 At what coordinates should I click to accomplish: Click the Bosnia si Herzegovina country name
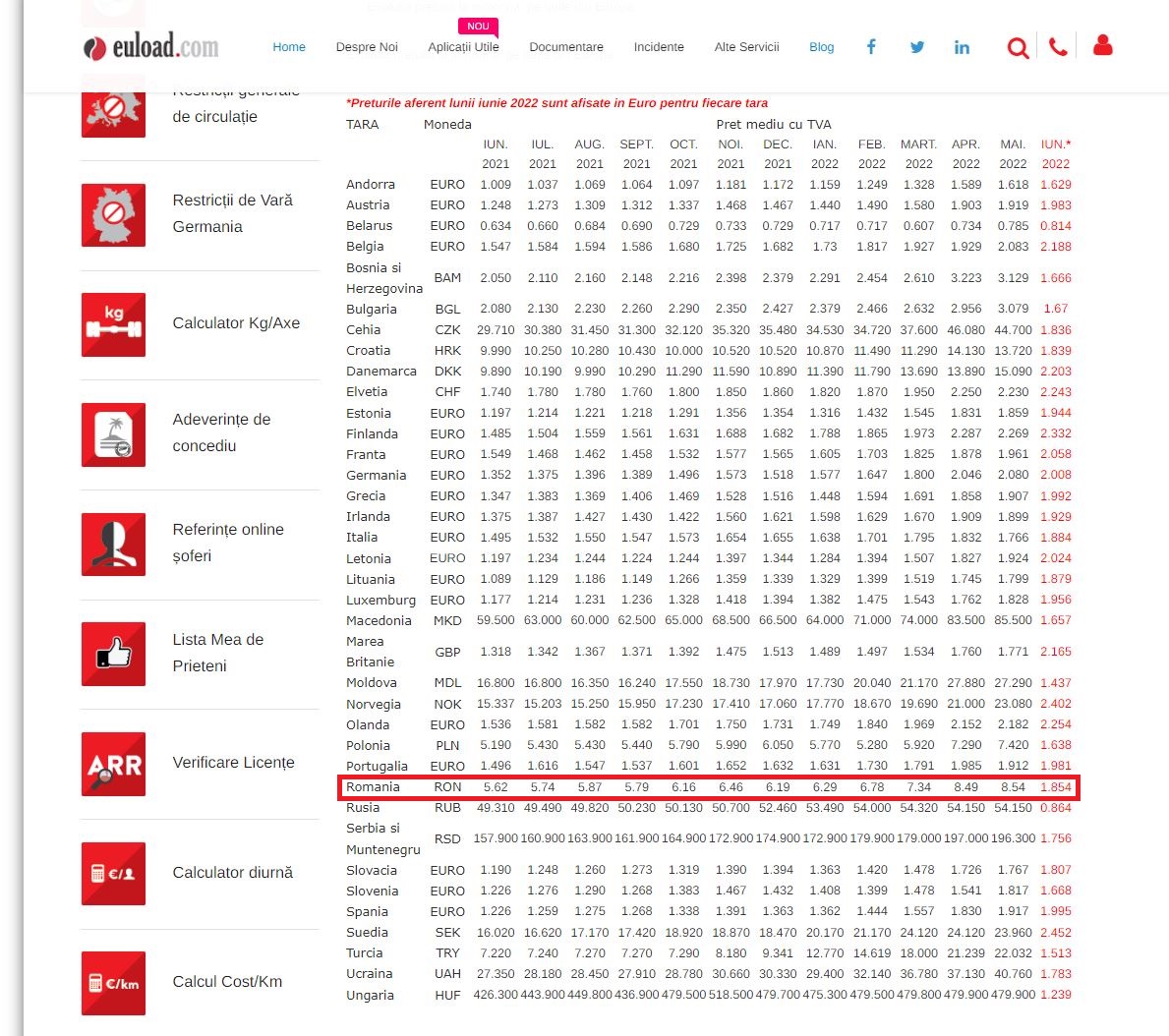coord(384,278)
